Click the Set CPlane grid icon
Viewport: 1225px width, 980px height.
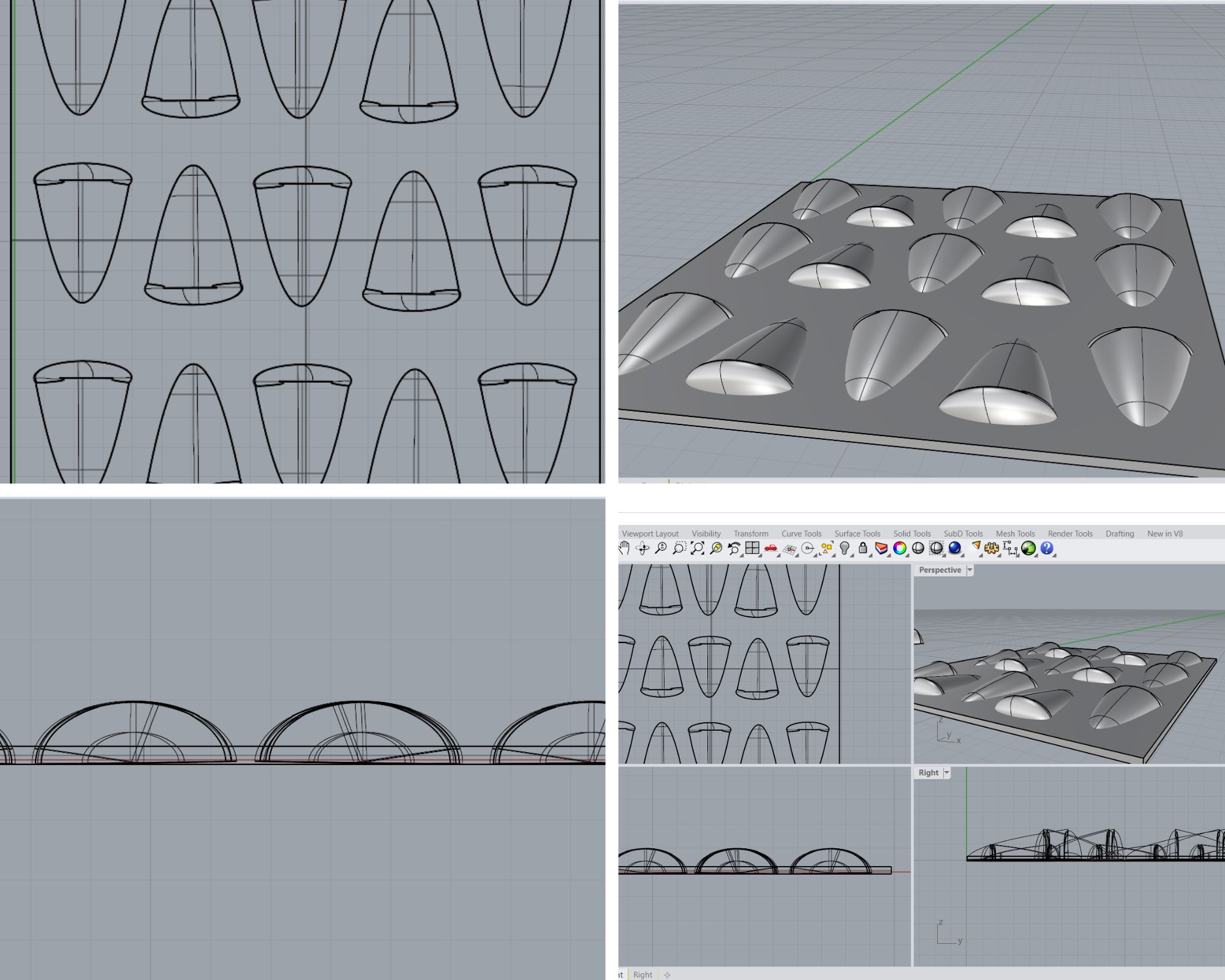tap(790, 549)
